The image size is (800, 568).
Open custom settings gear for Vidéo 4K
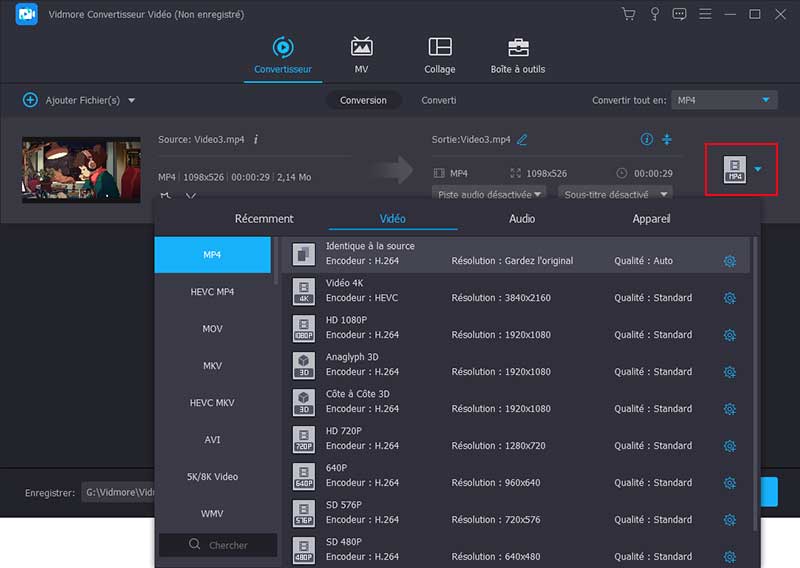[729, 298]
